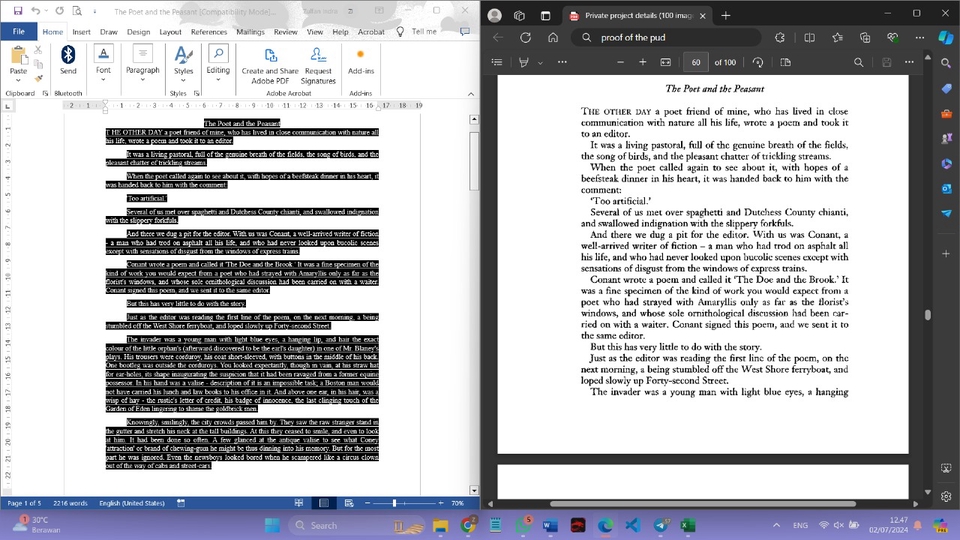Activate the Format Painter brush
This screenshot has width=960, height=540.
38,78
